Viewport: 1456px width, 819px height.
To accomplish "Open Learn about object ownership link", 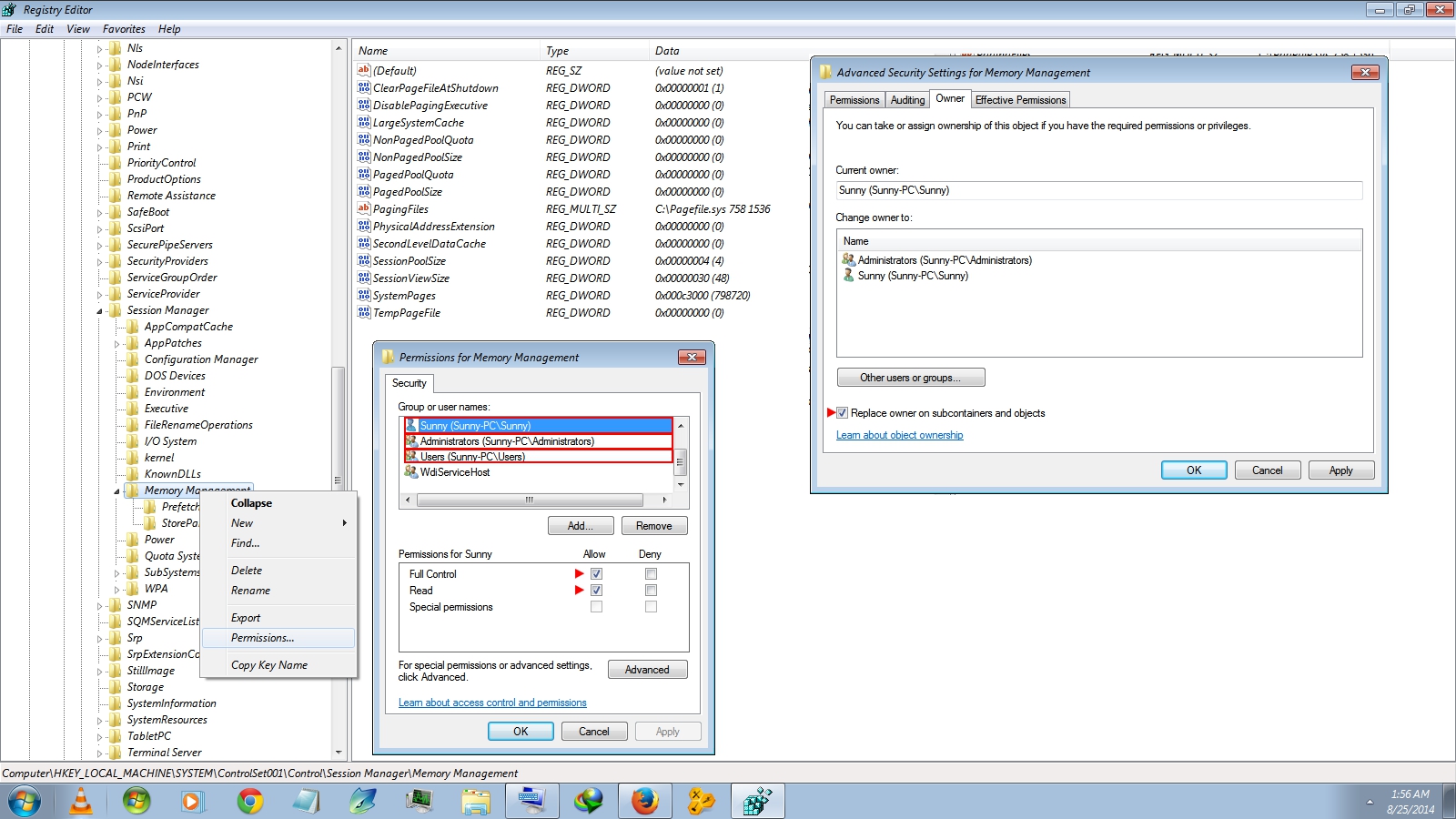I will 899,435.
